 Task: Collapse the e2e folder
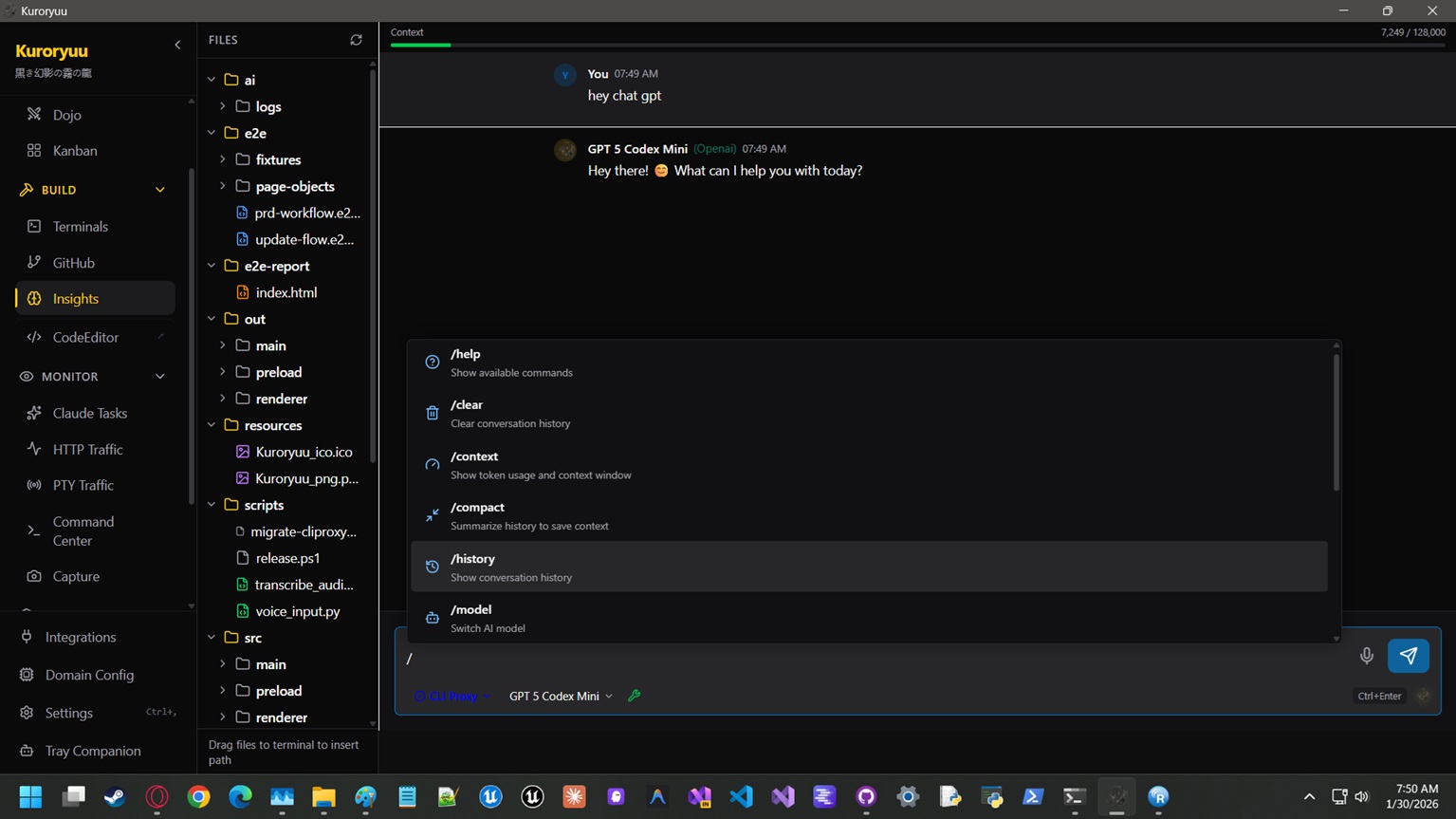point(212,133)
